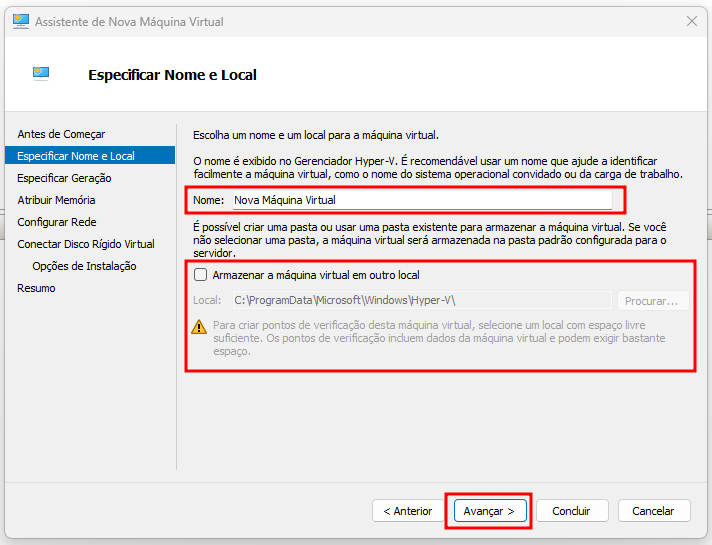
Task: Click the Hyper-V wizard title bar icon
Action: pos(20,21)
